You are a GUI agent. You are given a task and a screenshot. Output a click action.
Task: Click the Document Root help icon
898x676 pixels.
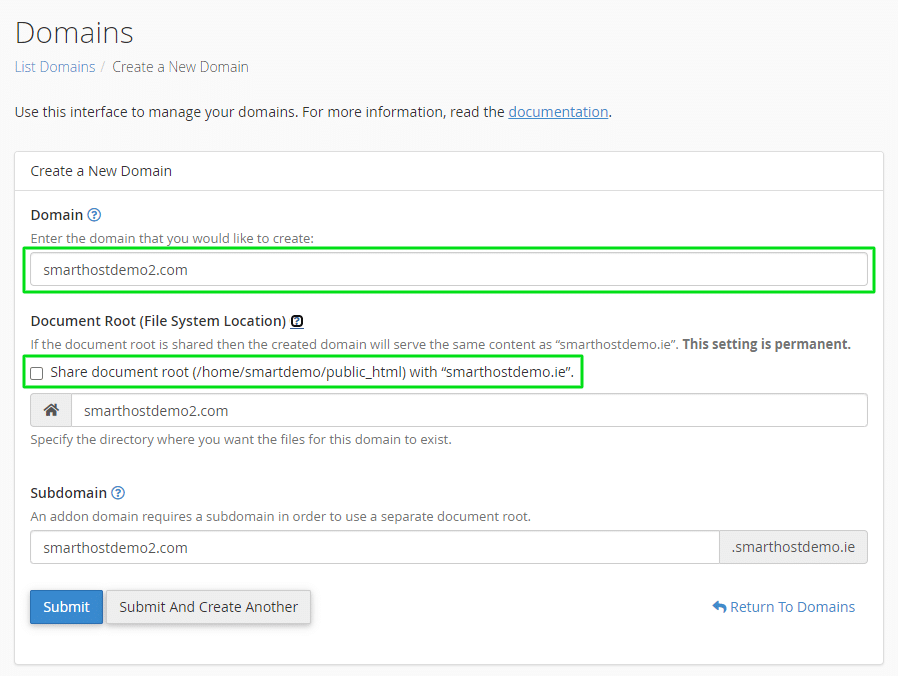(297, 321)
